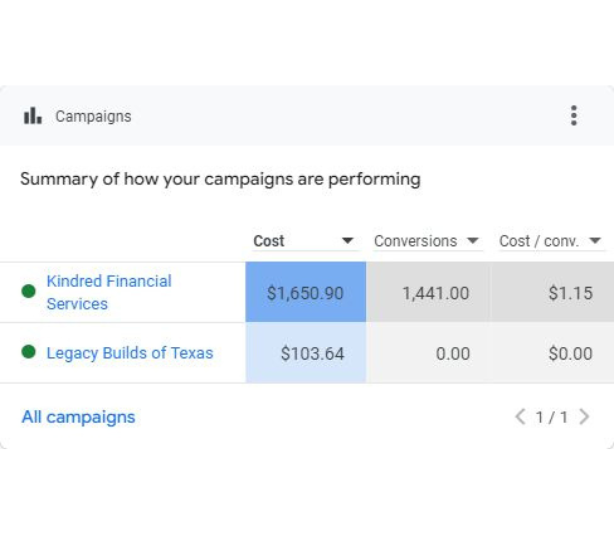The image size is (614, 534).
Task: Open the Conversions column dropdown arrow
Action: click(x=473, y=241)
